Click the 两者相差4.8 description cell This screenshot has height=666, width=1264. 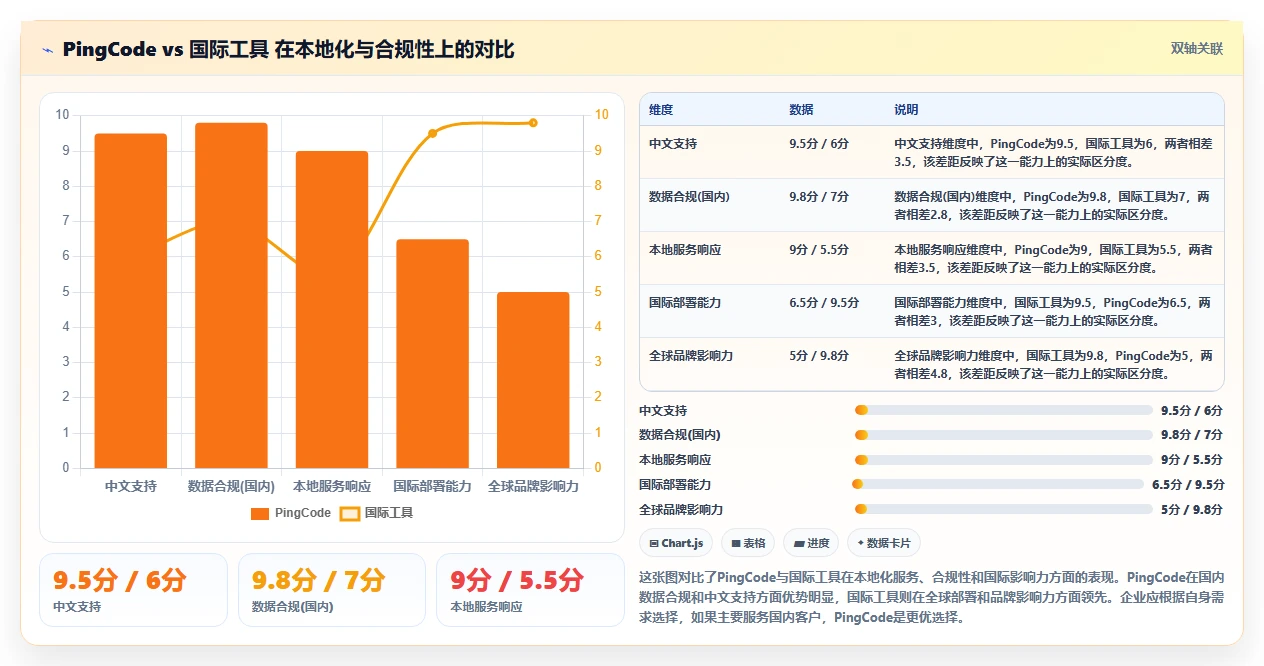[x=1054, y=365]
